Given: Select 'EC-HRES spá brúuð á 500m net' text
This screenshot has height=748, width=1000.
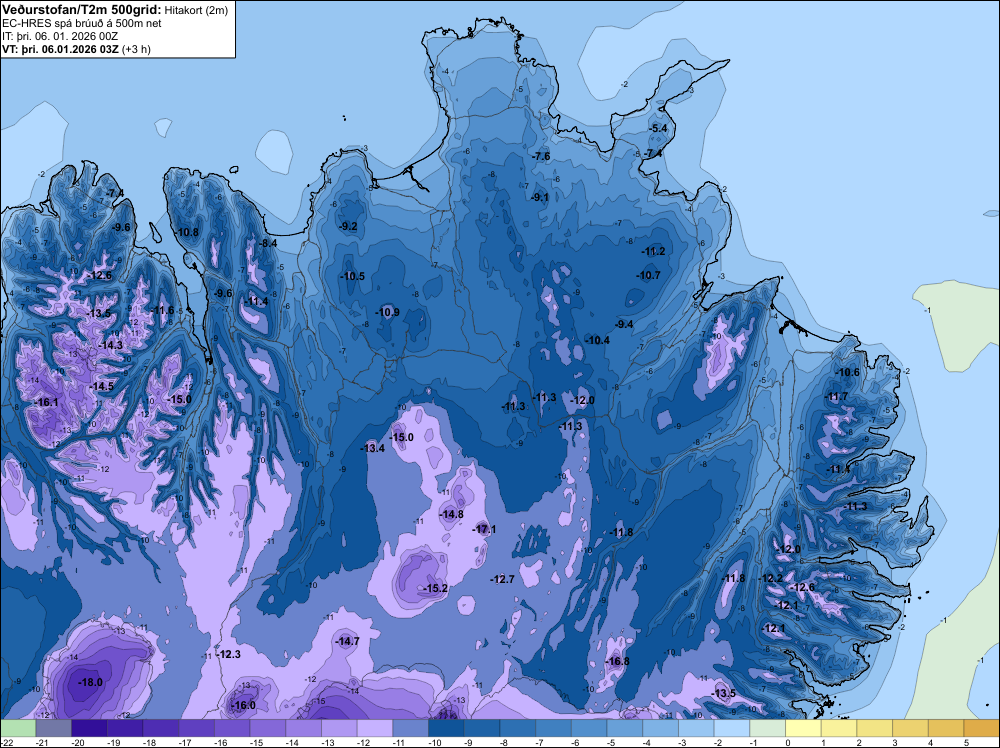Looking at the screenshot, I should 81,23.
